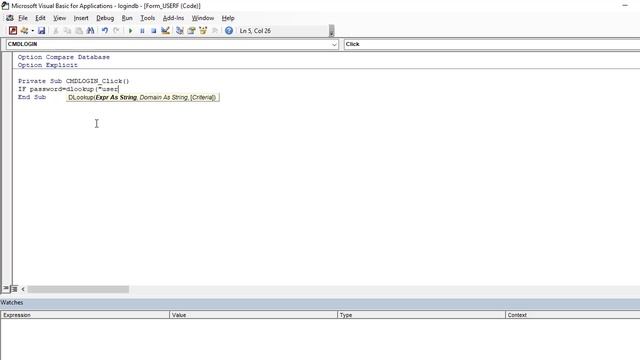Run the Sub with the play icon
Image resolution: width=640 pixels, height=360 pixels.
(131, 31)
